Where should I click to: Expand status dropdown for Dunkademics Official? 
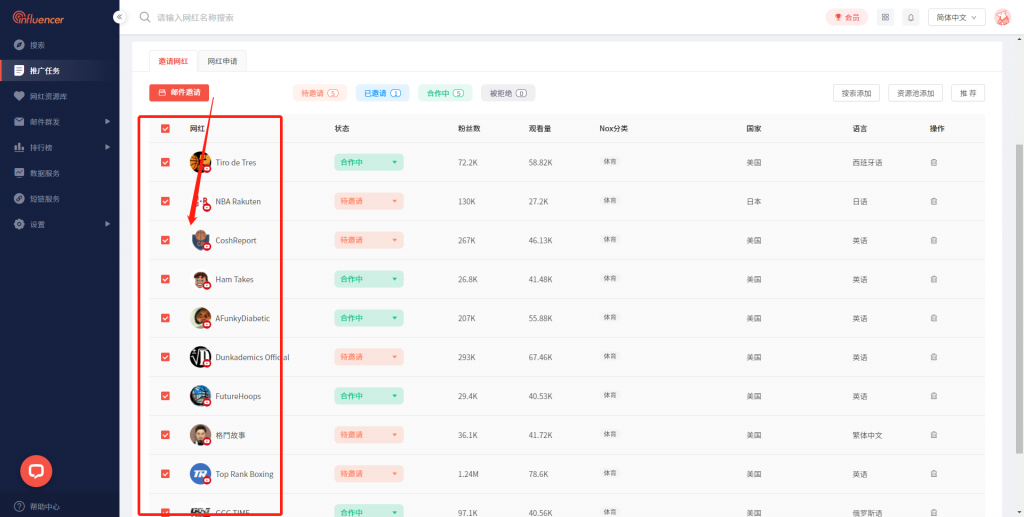tap(368, 357)
